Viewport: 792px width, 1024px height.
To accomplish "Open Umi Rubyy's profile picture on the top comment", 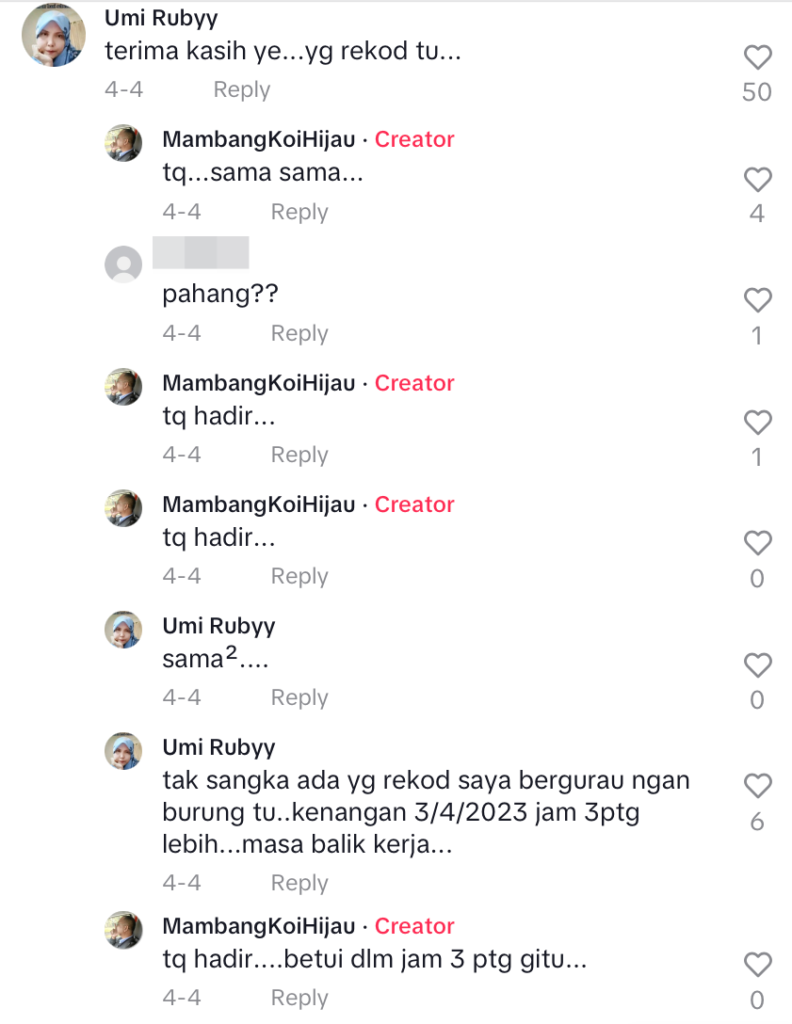I will click(53, 37).
